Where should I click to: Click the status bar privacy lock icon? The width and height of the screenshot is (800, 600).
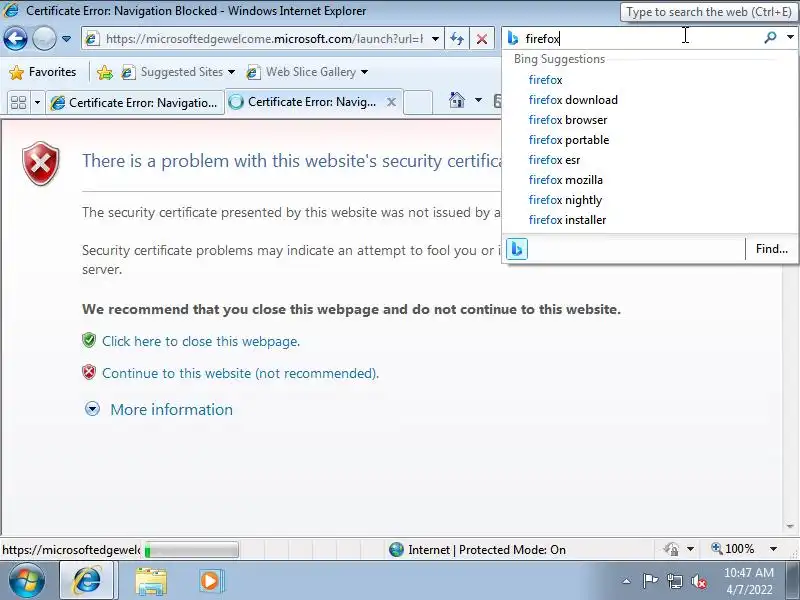click(671, 549)
